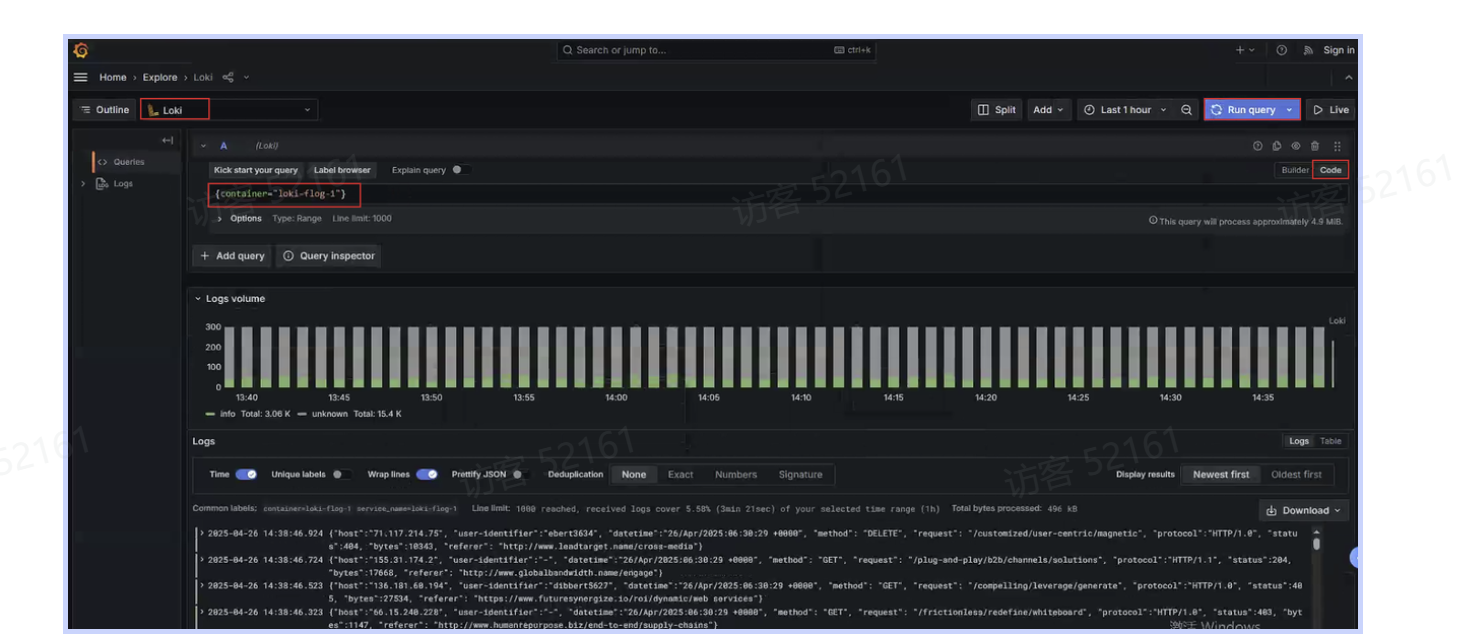Turn on Prettify JSON switch
Screen dimensions: 1462x642
tap(519, 475)
